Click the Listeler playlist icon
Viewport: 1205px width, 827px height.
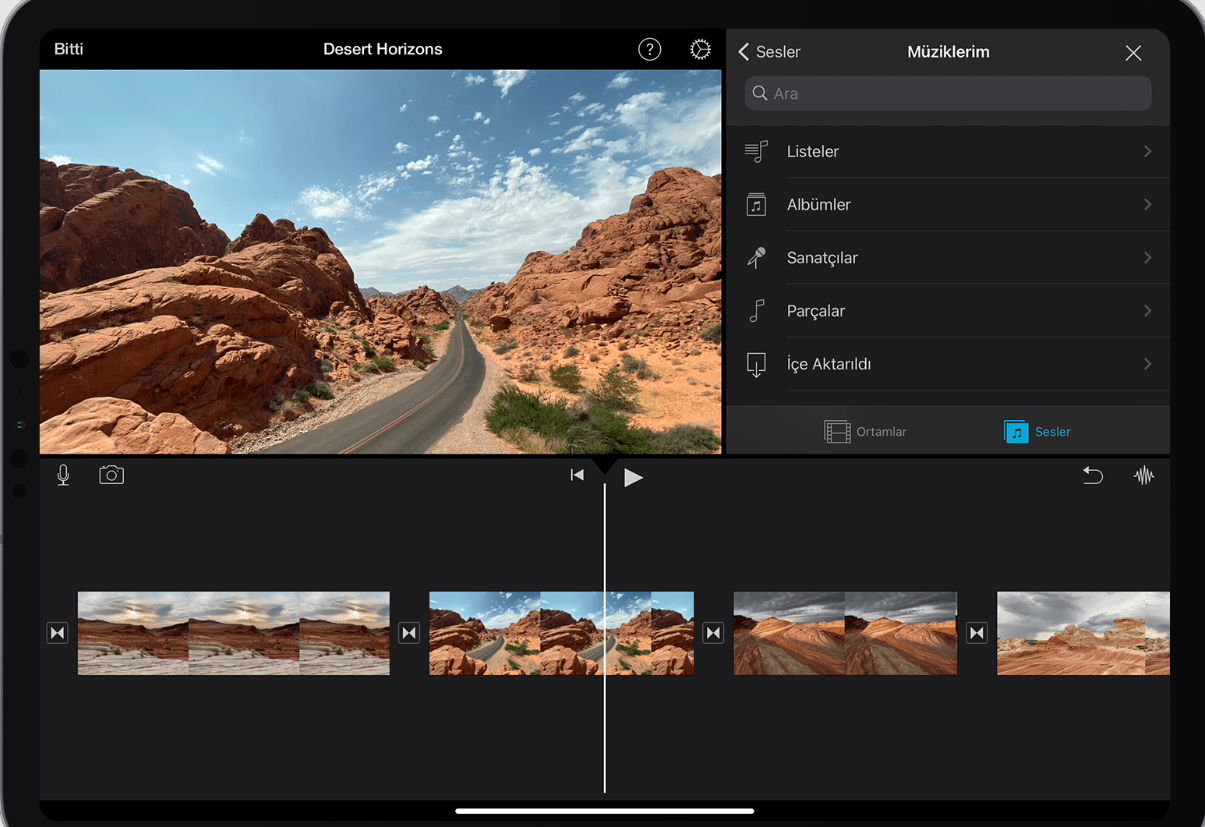(x=756, y=152)
